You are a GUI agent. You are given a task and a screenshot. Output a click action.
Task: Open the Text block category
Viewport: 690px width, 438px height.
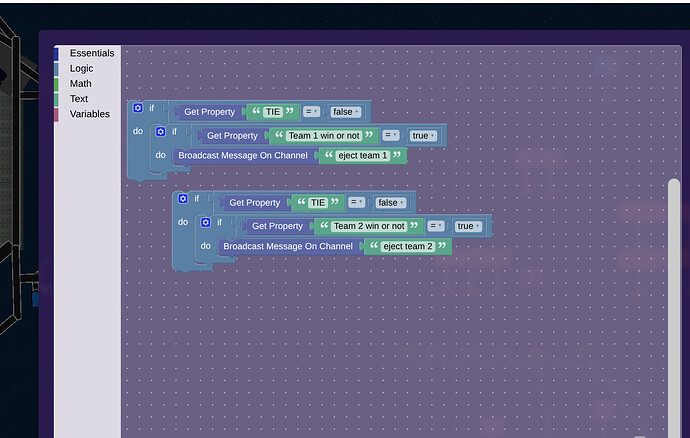point(79,99)
